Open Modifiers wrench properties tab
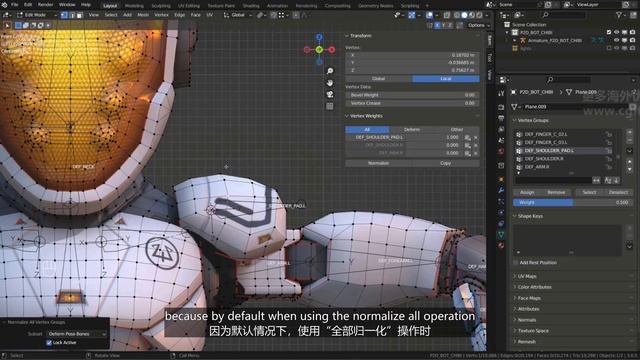The width and height of the screenshot is (640, 360). click(501, 191)
